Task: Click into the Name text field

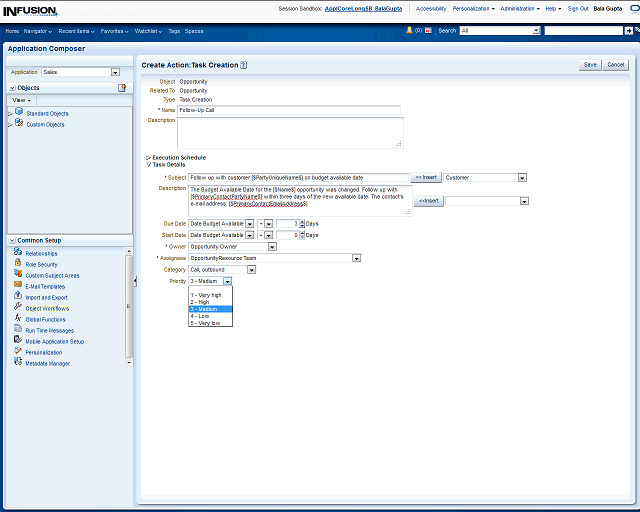Action: pos(288,110)
